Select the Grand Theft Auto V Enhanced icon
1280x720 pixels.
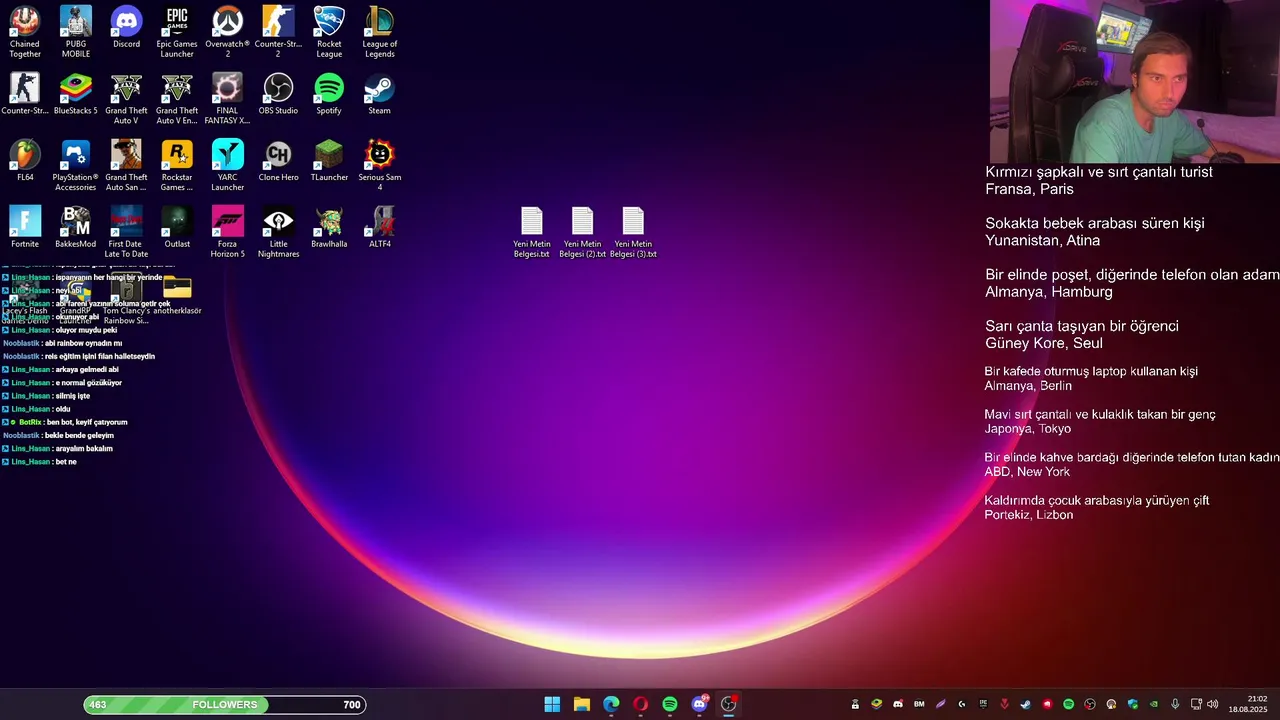(x=177, y=98)
